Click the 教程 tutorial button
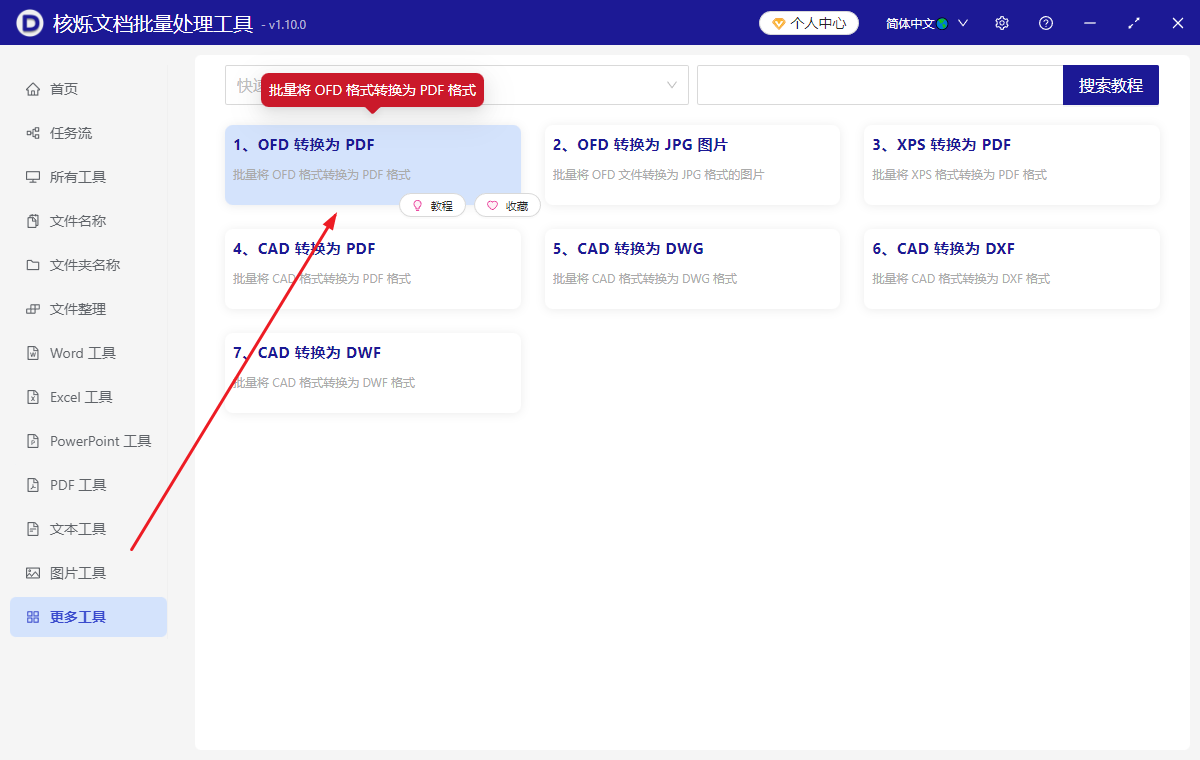The width and height of the screenshot is (1200, 760). pos(432,206)
